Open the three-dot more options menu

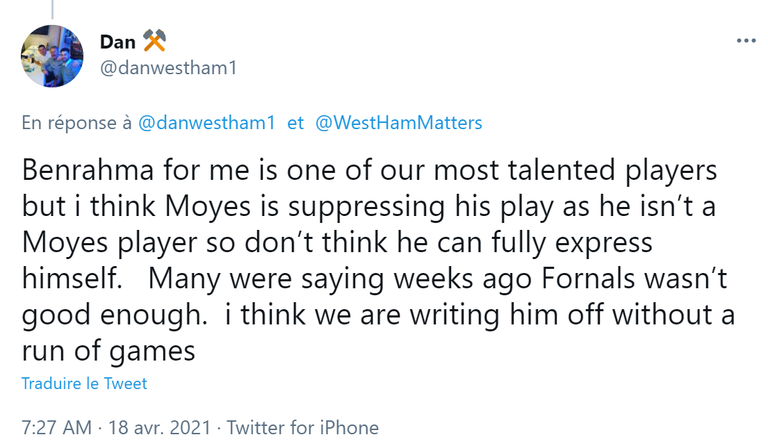(x=746, y=40)
